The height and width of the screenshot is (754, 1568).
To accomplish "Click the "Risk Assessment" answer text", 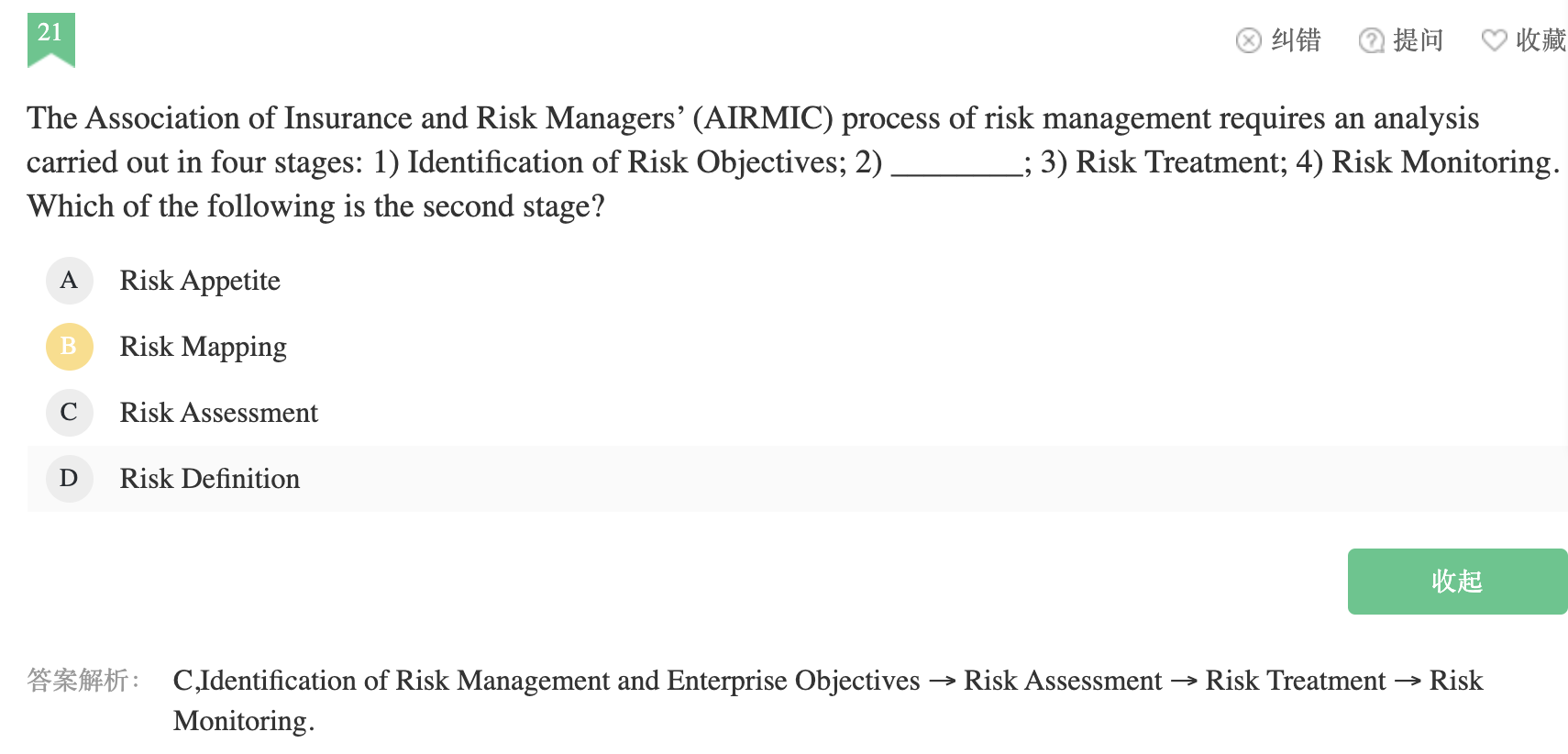I will [218, 413].
